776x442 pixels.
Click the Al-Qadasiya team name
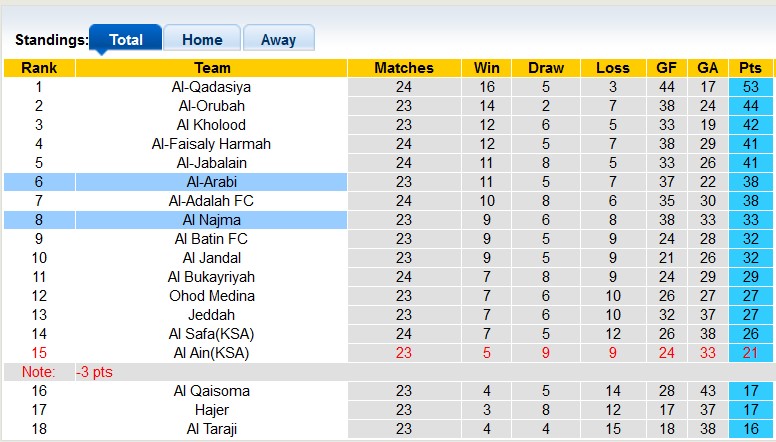(211, 87)
